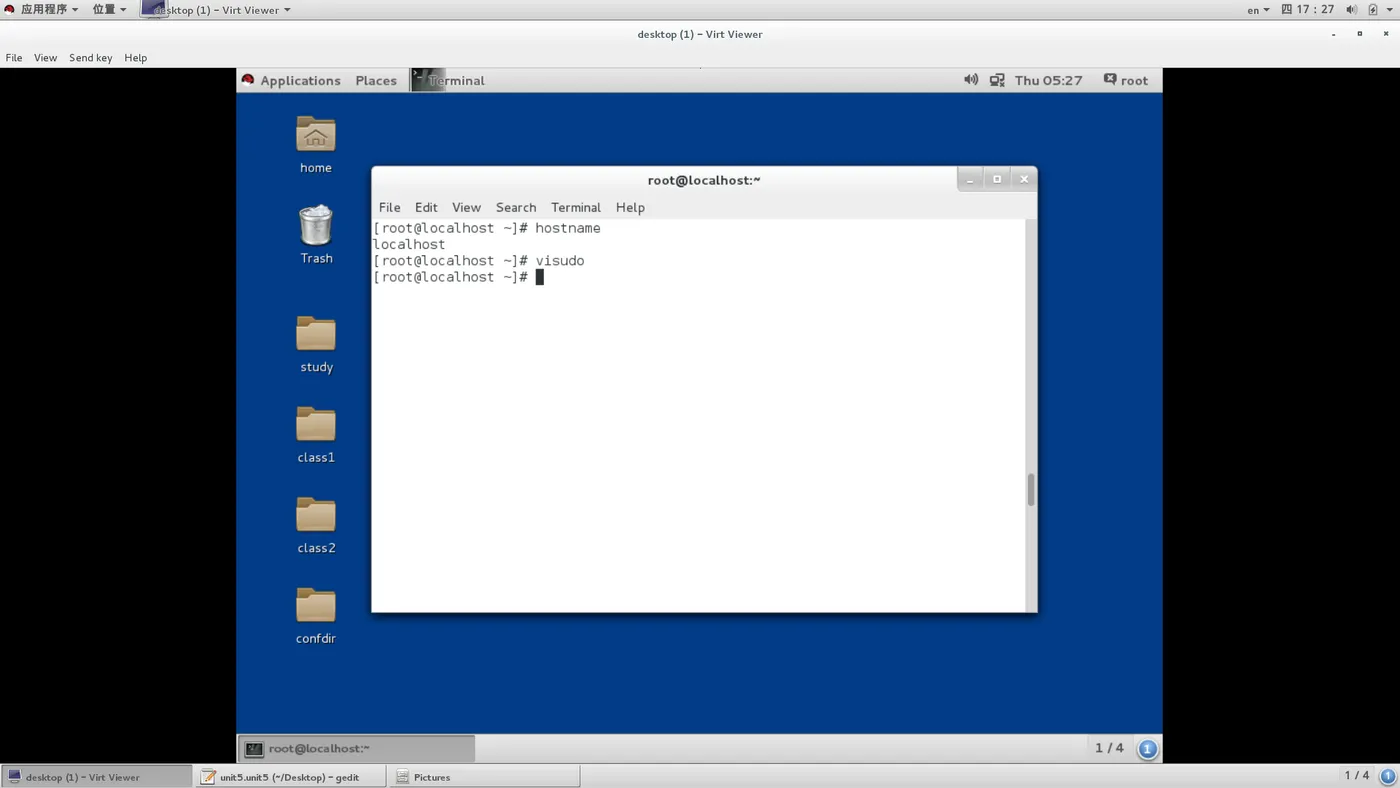Click the hostname command line text
Image resolution: width=1400 pixels, height=788 pixels.
(x=568, y=228)
